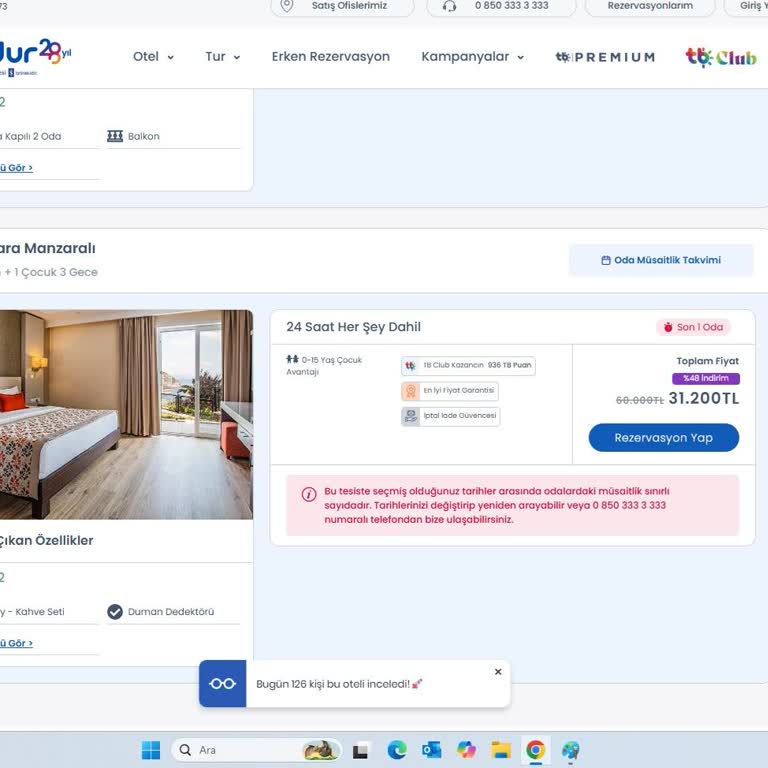Click the En İyi Fiyat Garantisi badge
Image resolution: width=768 pixels, height=768 pixels.
(450, 391)
